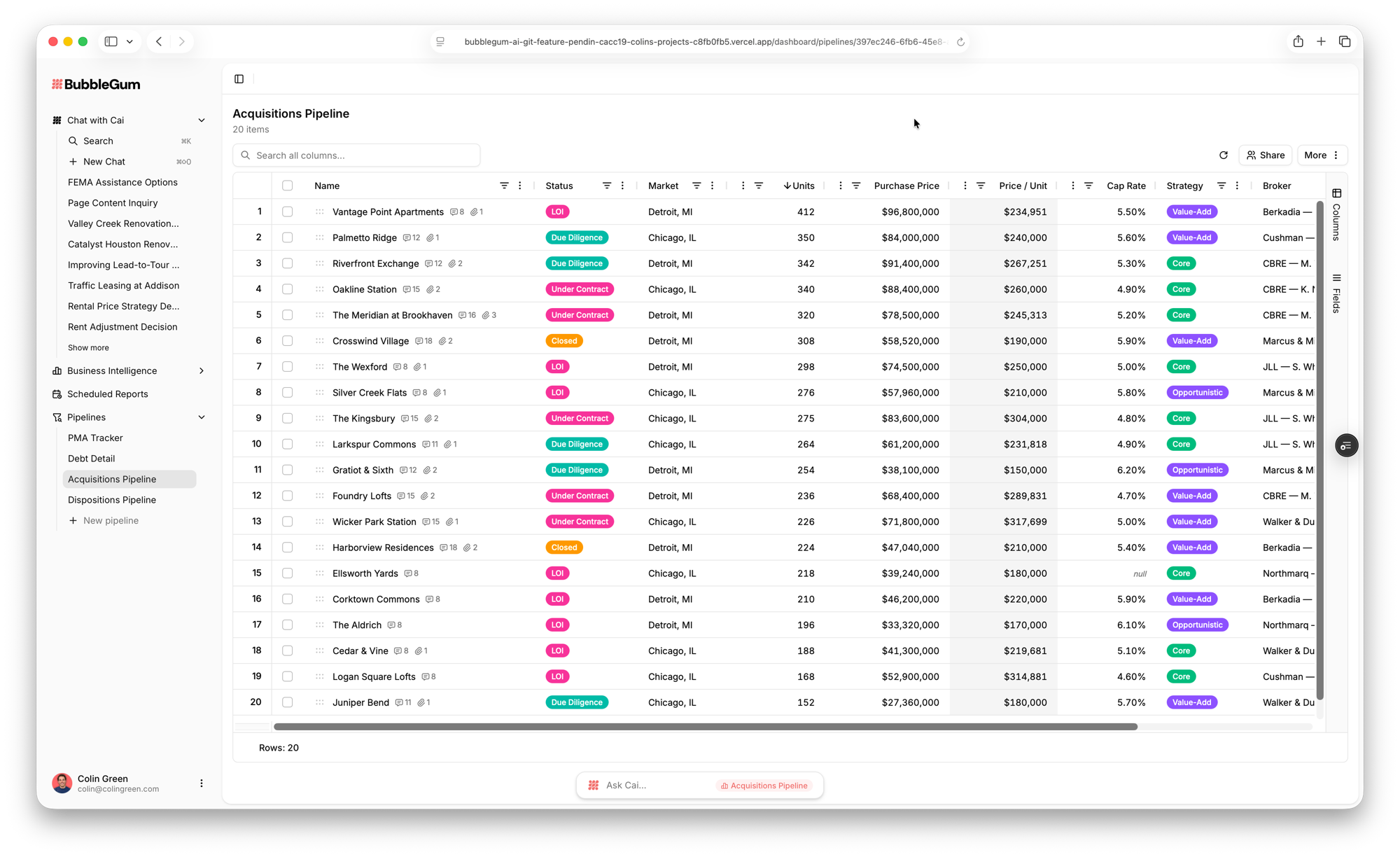
Task: Open the PMA Tracker pipeline
Action: pyautogui.click(x=95, y=438)
